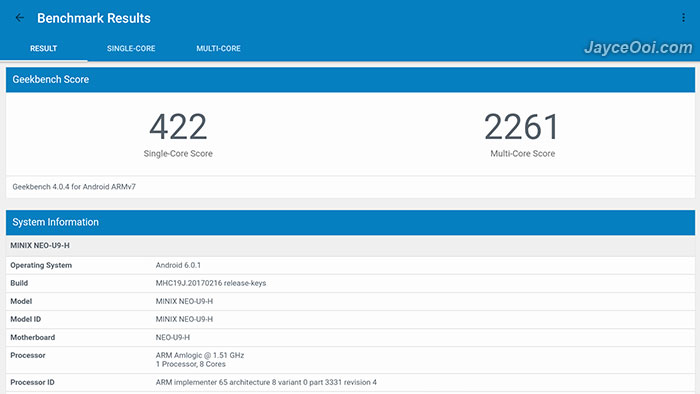The height and width of the screenshot is (394, 700).
Task: Click the NEO-U9-H motherboard value
Action: coord(173,337)
